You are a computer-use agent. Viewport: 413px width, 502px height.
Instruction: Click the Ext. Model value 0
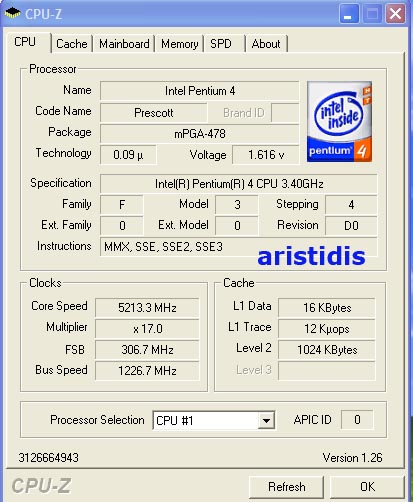click(237, 226)
